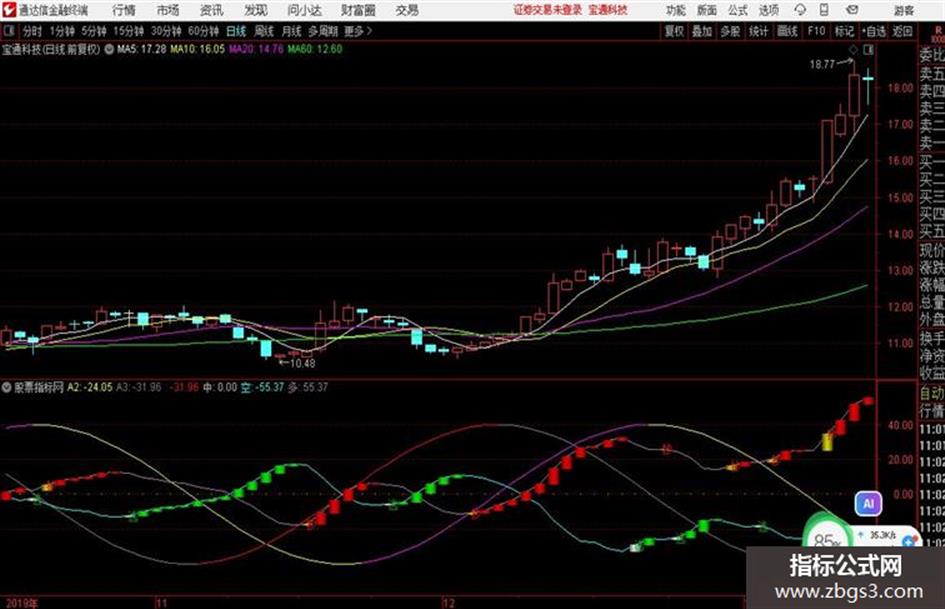This screenshot has height=609, width=945.
Task: Open the F10 company info button
Action: pyautogui.click(x=816, y=31)
